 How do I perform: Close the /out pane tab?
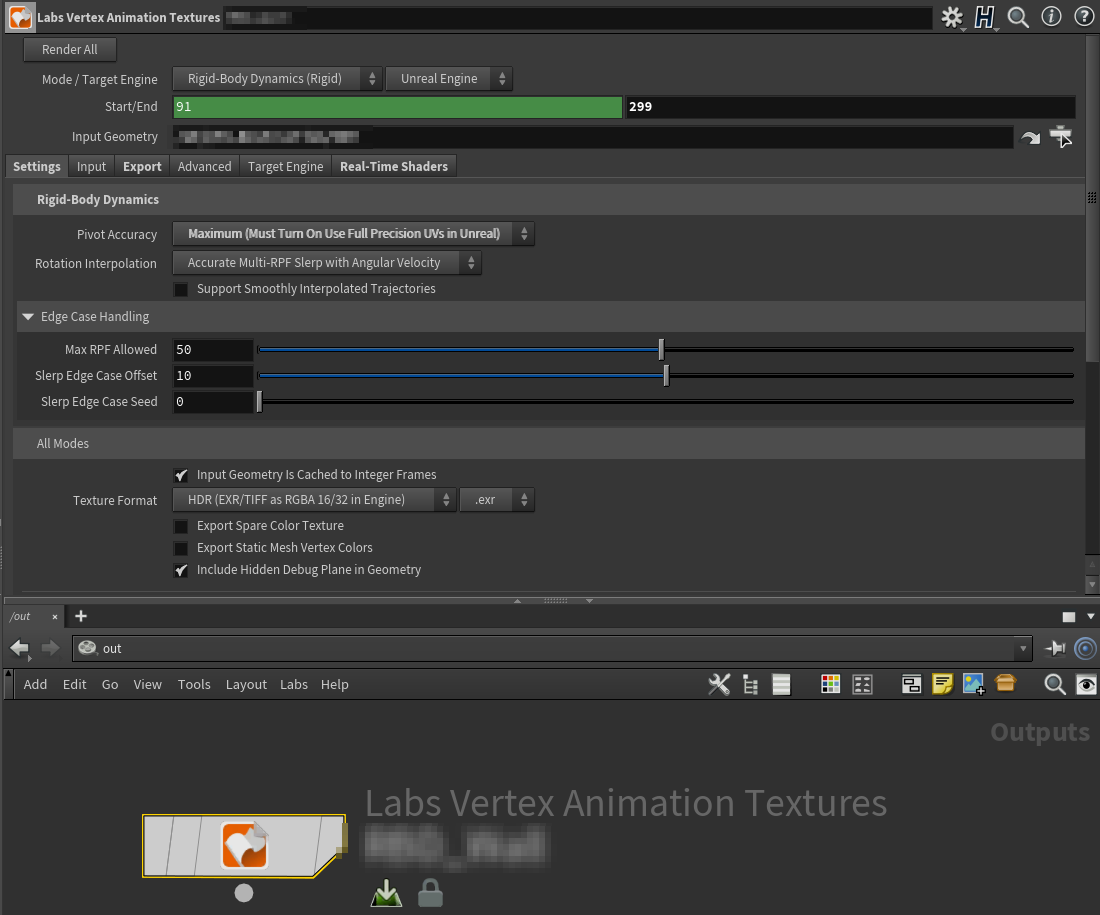coord(55,617)
